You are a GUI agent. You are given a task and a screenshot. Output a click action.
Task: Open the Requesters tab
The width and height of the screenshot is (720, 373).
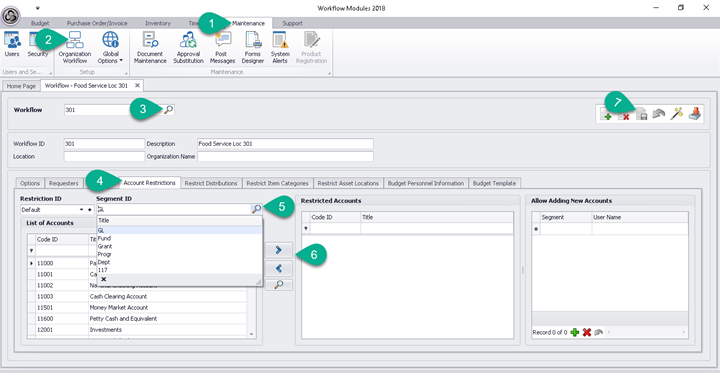[x=63, y=183]
